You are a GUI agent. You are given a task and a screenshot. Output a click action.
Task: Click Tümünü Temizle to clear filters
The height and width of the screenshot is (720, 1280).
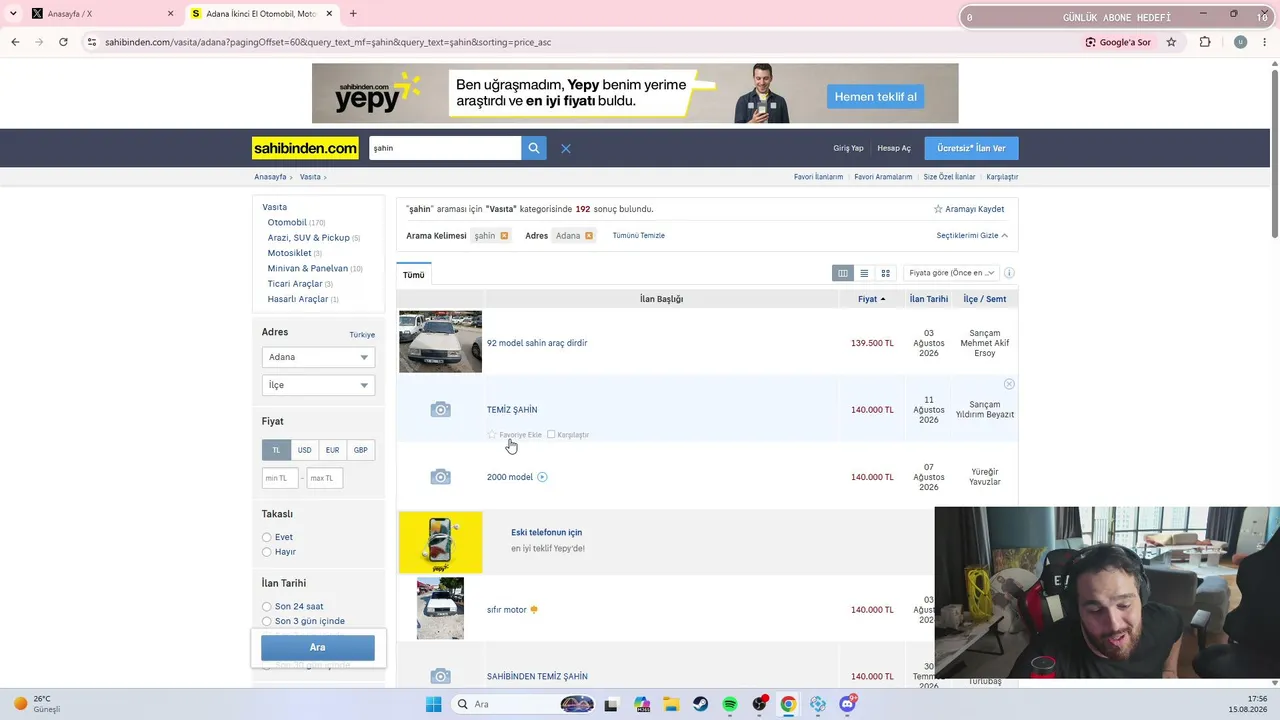pyautogui.click(x=639, y=236)
